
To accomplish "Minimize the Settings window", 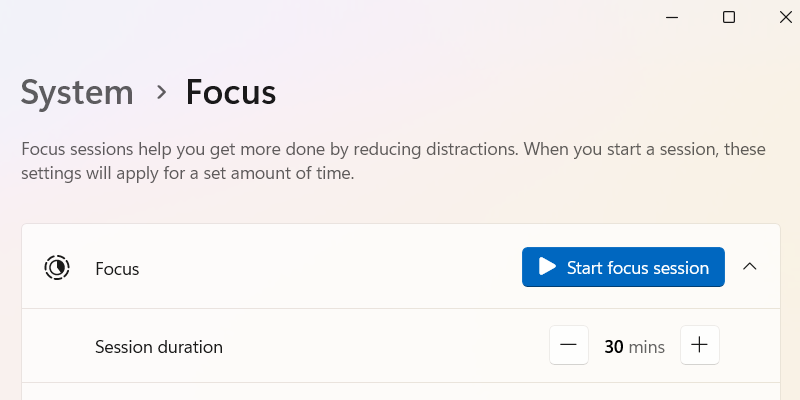I will coord(672,17).
